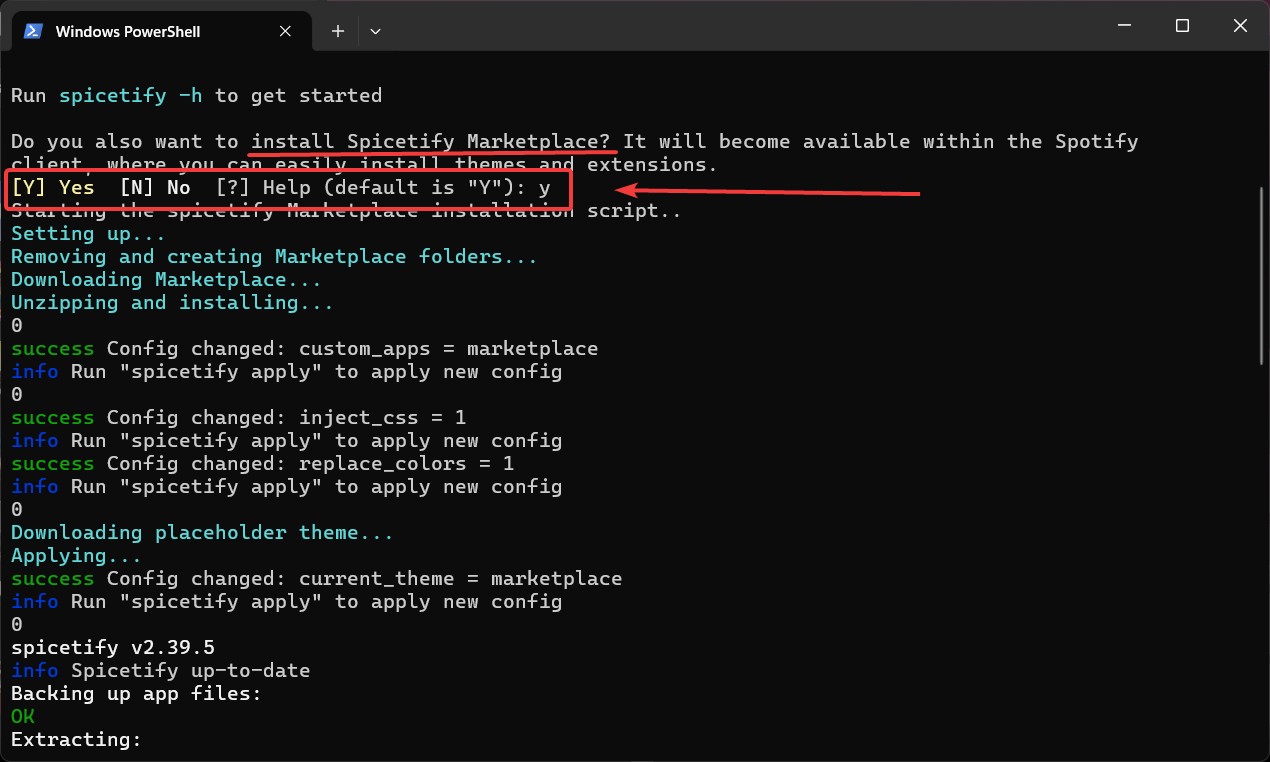
Task: Close the Windows PowerShell tab
Action: 285,31
